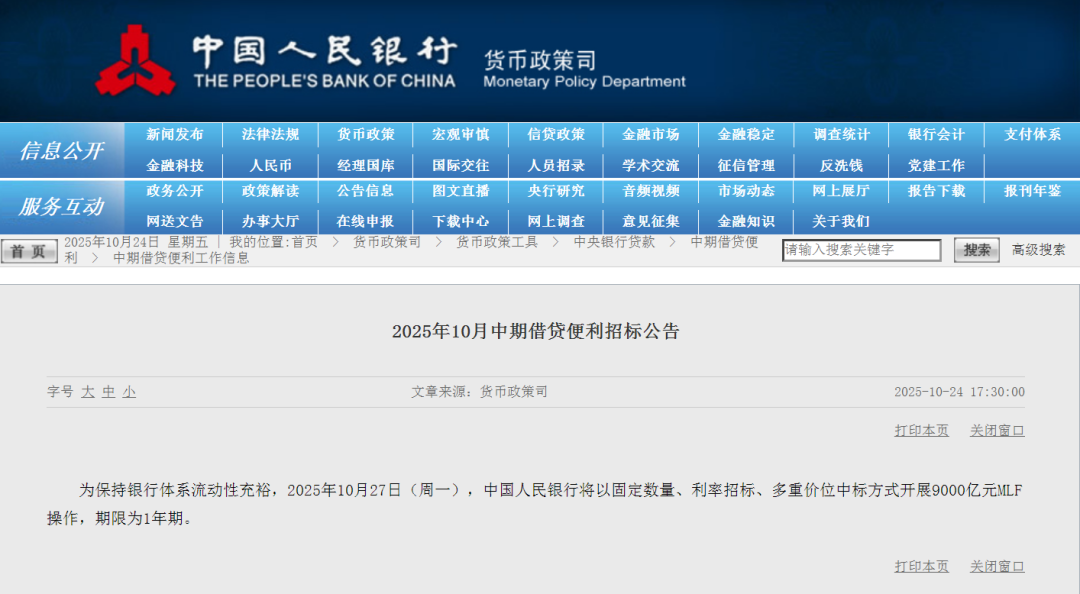Screen dimensions: 1080x594
Task: Click bottom 关闭窗口 close window link
Action: tap(997, 566)
